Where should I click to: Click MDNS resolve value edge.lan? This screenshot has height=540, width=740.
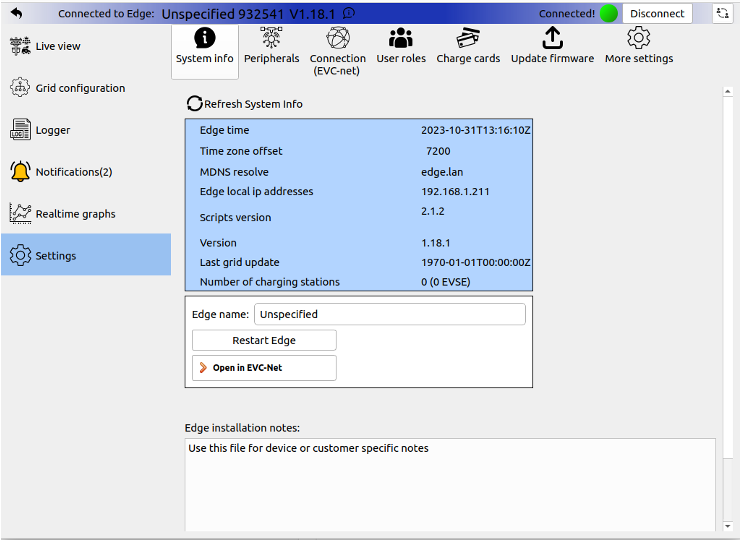pos(442,172)
